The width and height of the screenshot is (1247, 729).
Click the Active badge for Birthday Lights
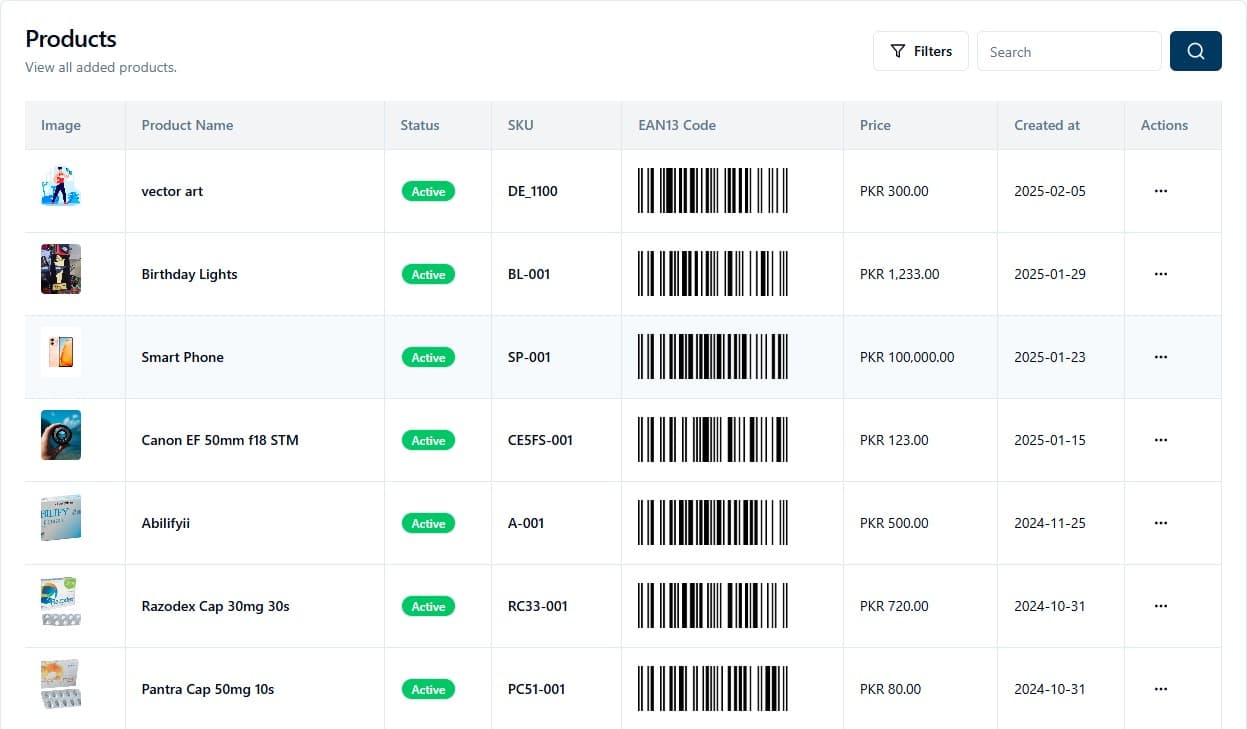pyautogui.click(x=428, y=274)
